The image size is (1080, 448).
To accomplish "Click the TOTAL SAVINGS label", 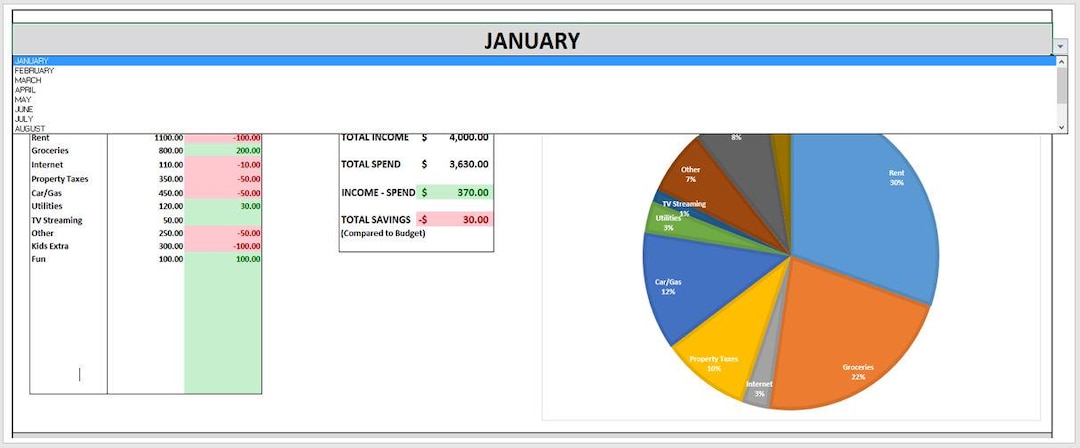I will point(376,219).
